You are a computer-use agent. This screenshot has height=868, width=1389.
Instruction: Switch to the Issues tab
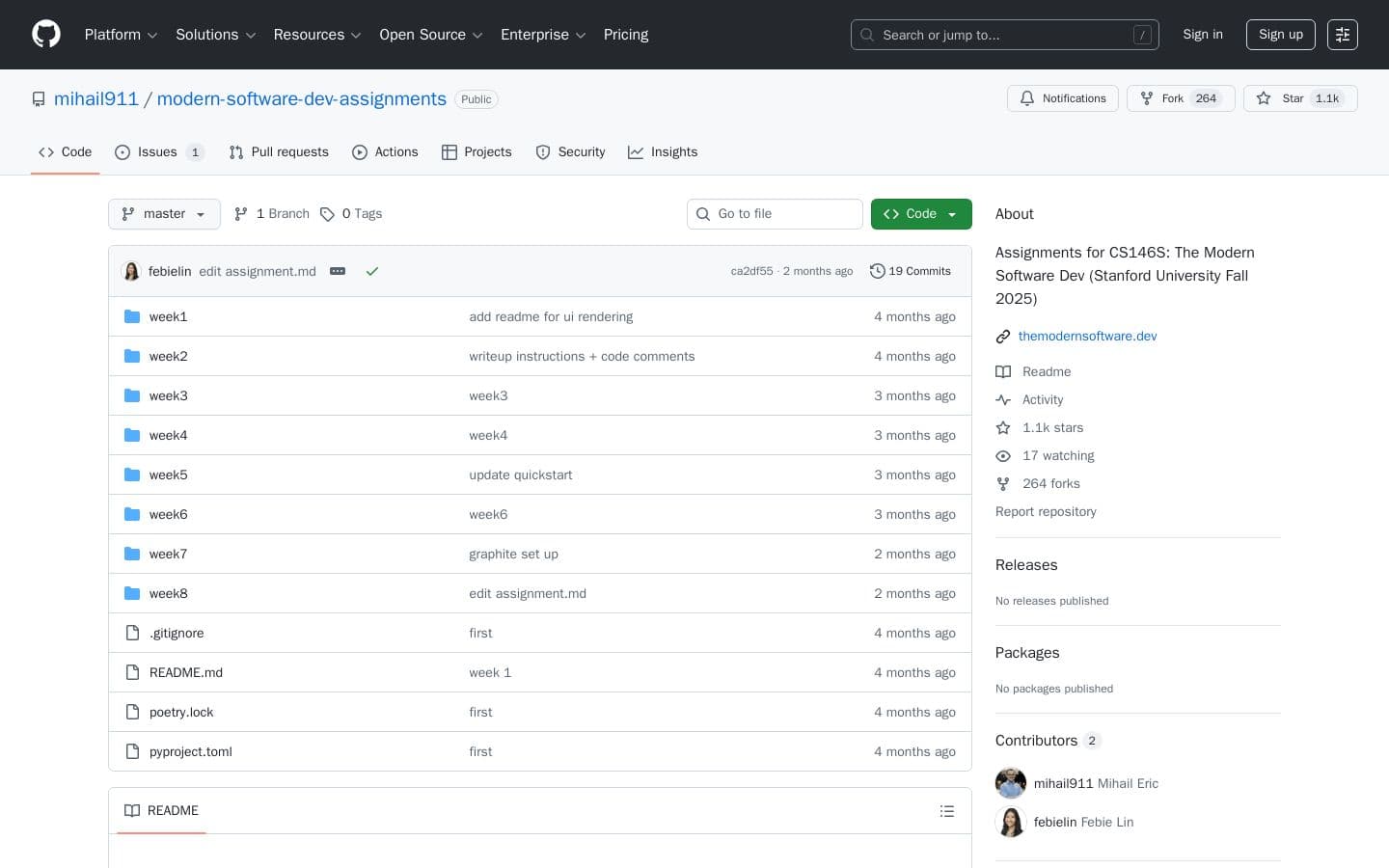tap(158, 152)
